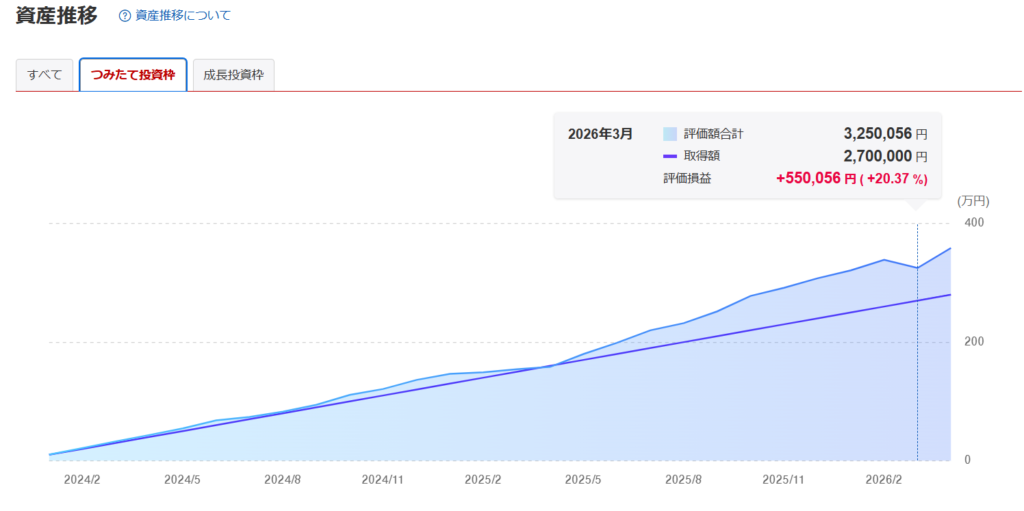Click the 2025/8 x-axis label
Image resolution: width=1024 pixels, height=511 pixels.
coord(684,480)
